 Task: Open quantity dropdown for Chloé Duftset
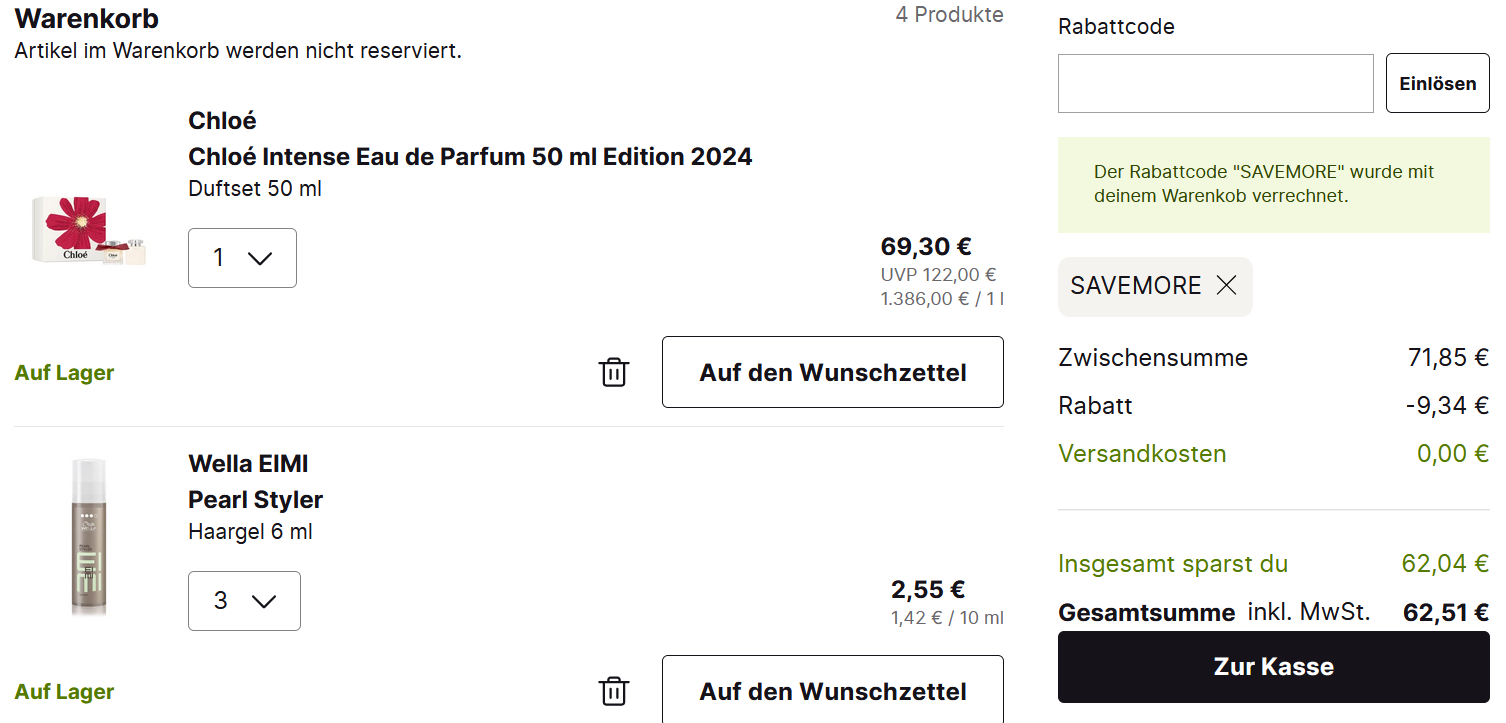242,258
